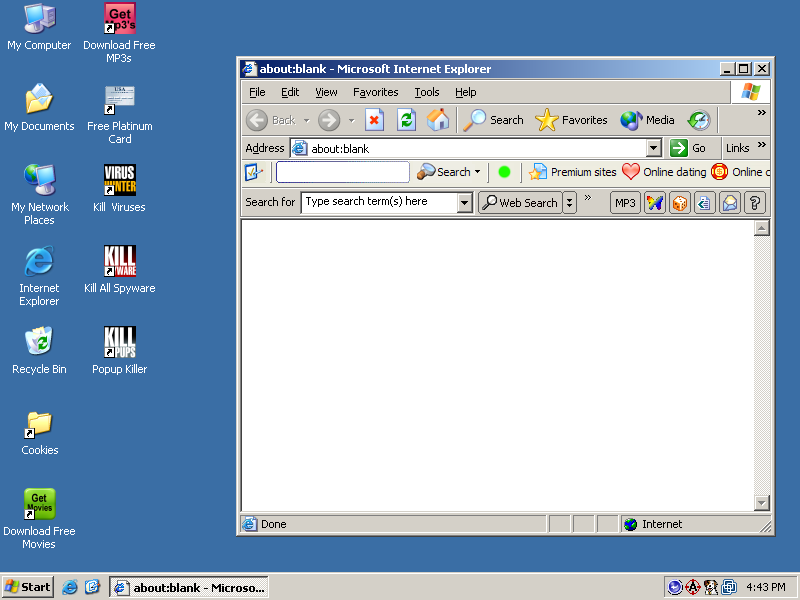Select the Popup Killer desktop shortcut
800x600 pixels.
(119, 351)
